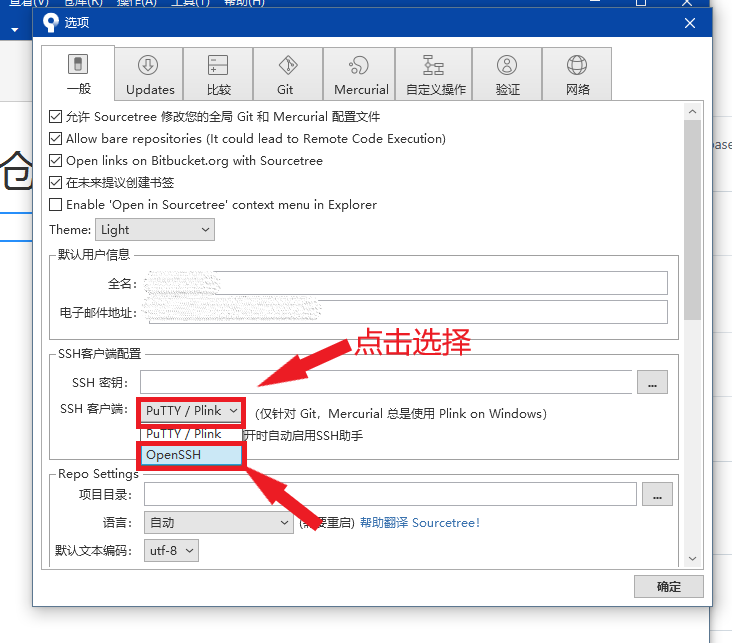Image resolution: width=732 pixels, height=643 pixels.
Task: Open the 网络 network tab
Action: (x=577, y=74)
